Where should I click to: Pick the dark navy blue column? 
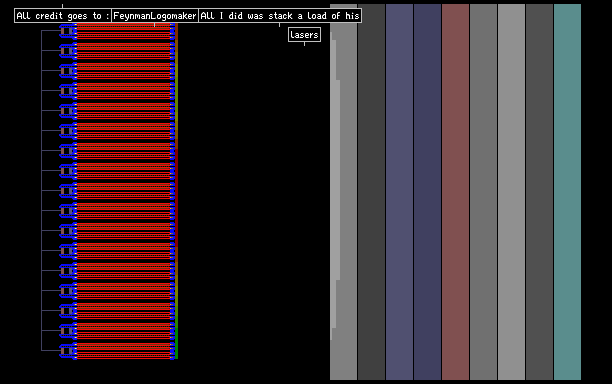tap(427, 192)
